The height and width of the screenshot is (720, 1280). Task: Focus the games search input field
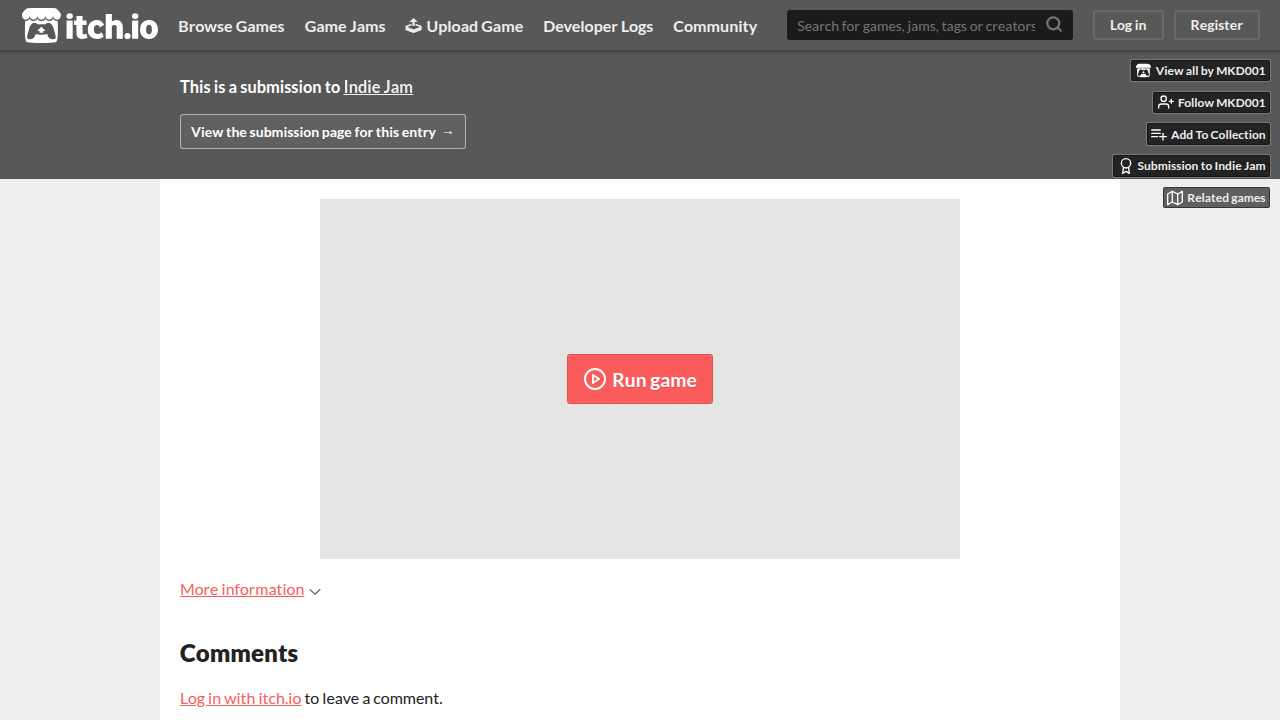tap(916, 25)
